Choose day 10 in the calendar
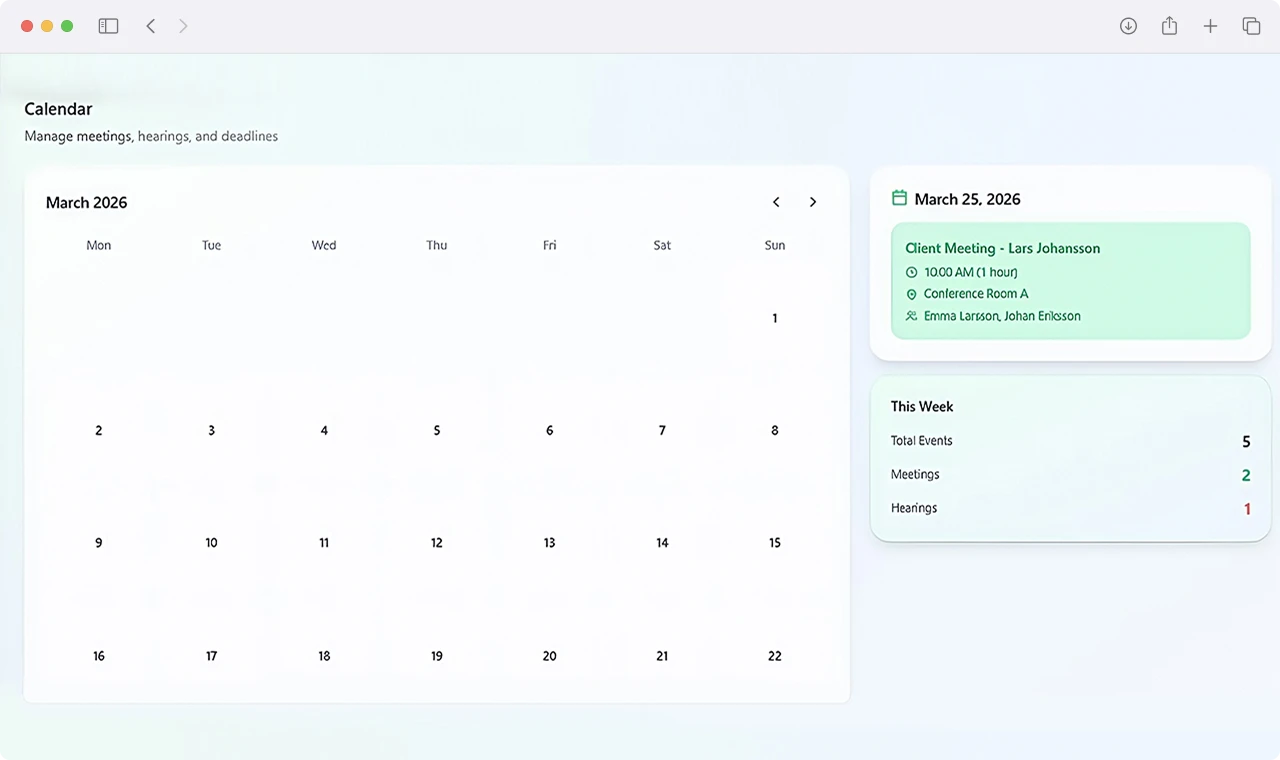 [x=211, y=543]
